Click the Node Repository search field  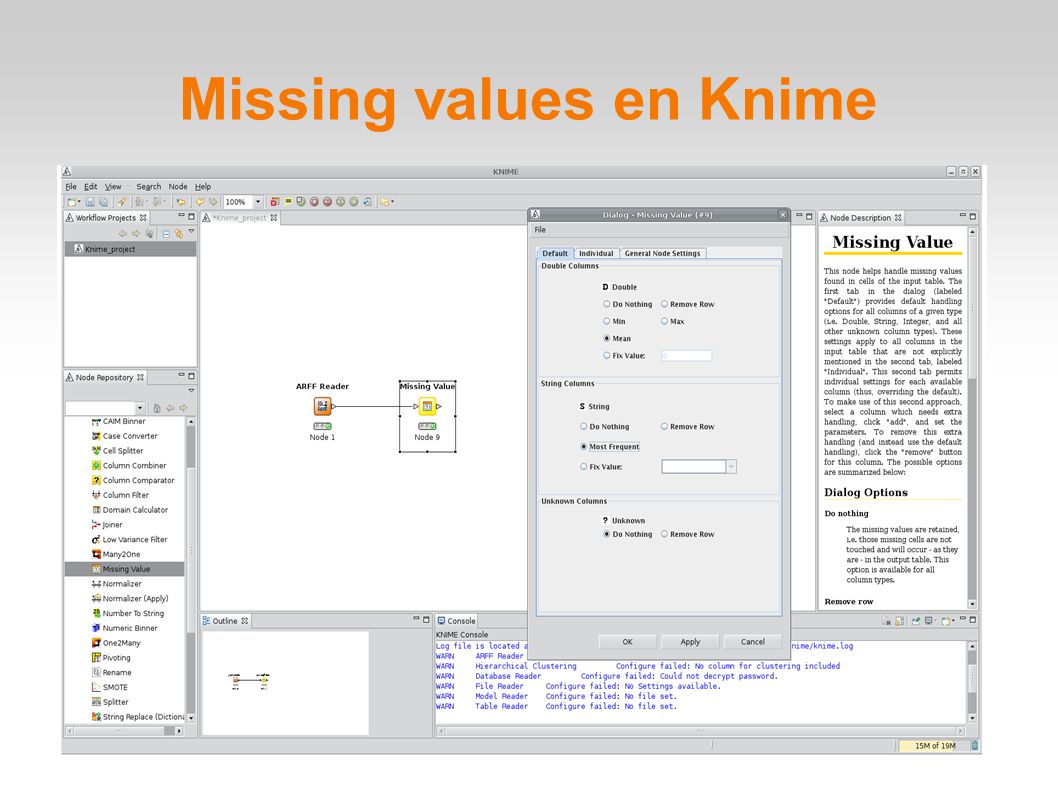click(x=101, y=408)
